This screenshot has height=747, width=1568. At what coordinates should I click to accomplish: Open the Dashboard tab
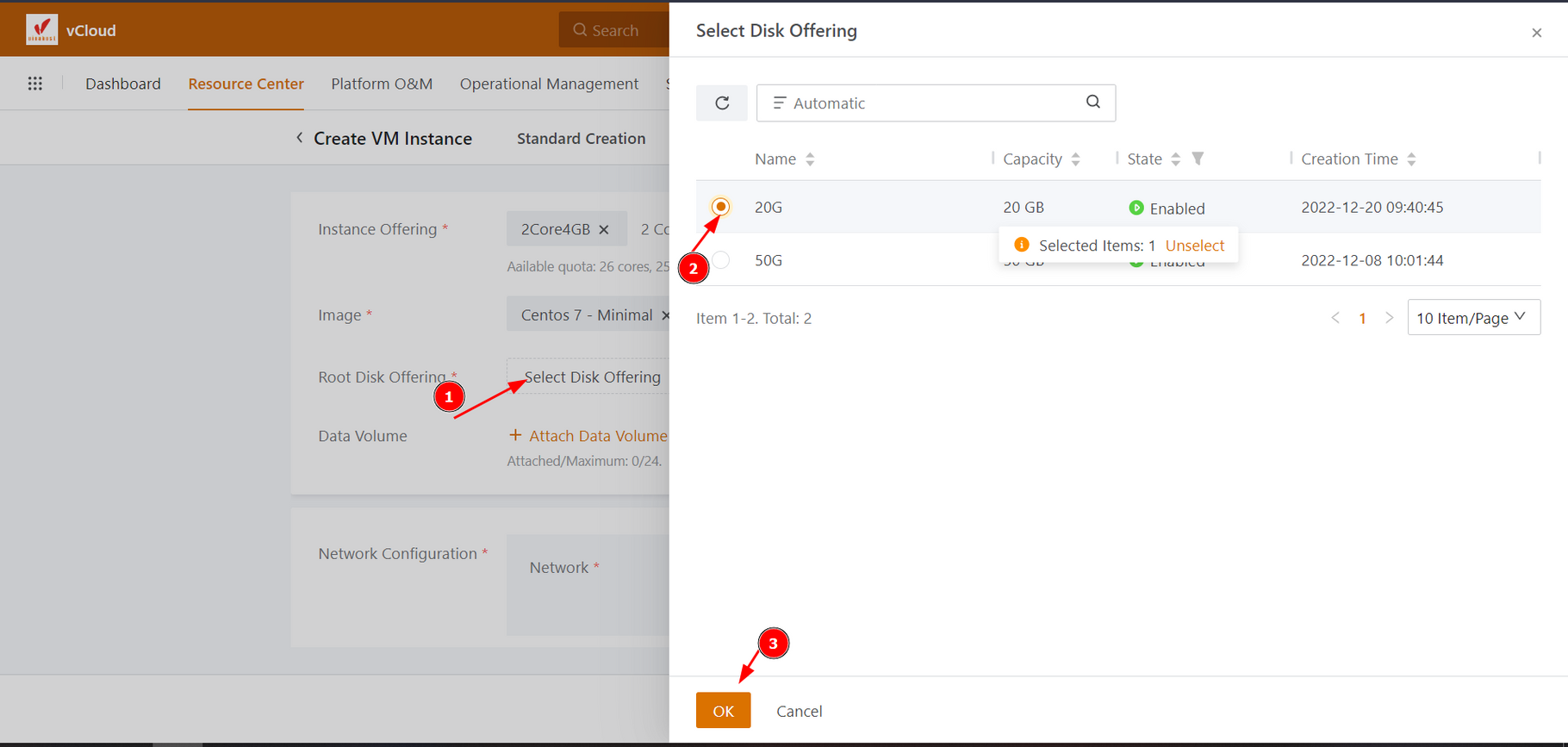[123, 84]
